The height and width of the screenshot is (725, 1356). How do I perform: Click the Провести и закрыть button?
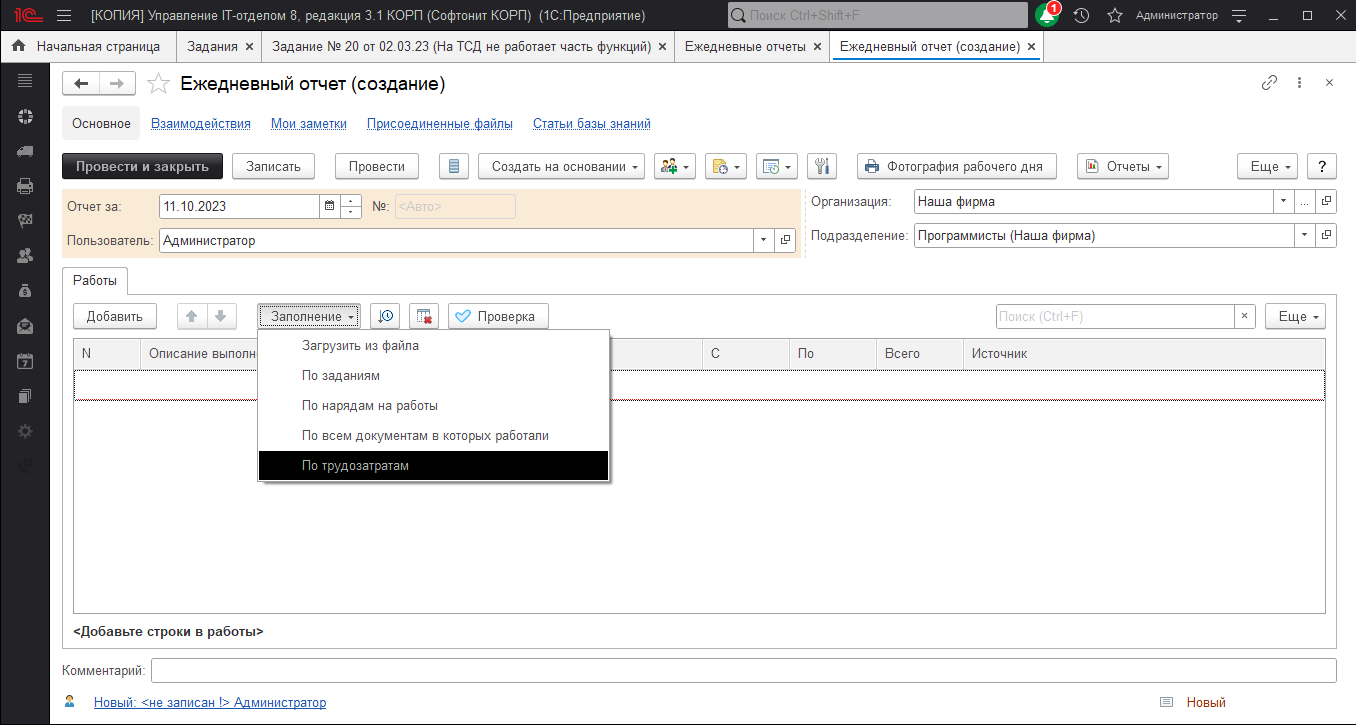click(142, 167)
